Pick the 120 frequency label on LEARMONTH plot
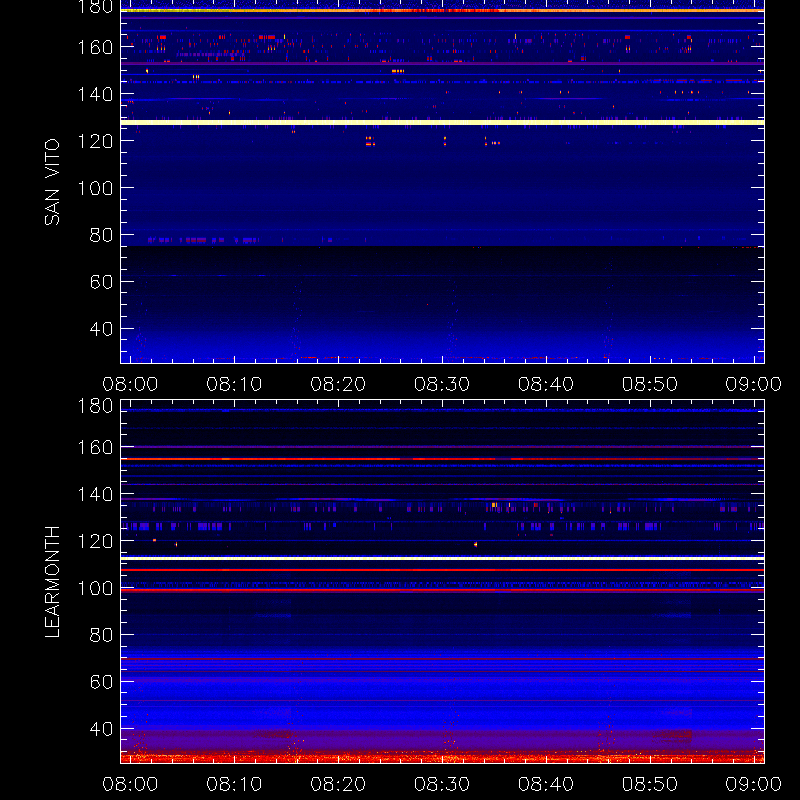Viewport: 800px width, 800px height. tap(95, 541)
